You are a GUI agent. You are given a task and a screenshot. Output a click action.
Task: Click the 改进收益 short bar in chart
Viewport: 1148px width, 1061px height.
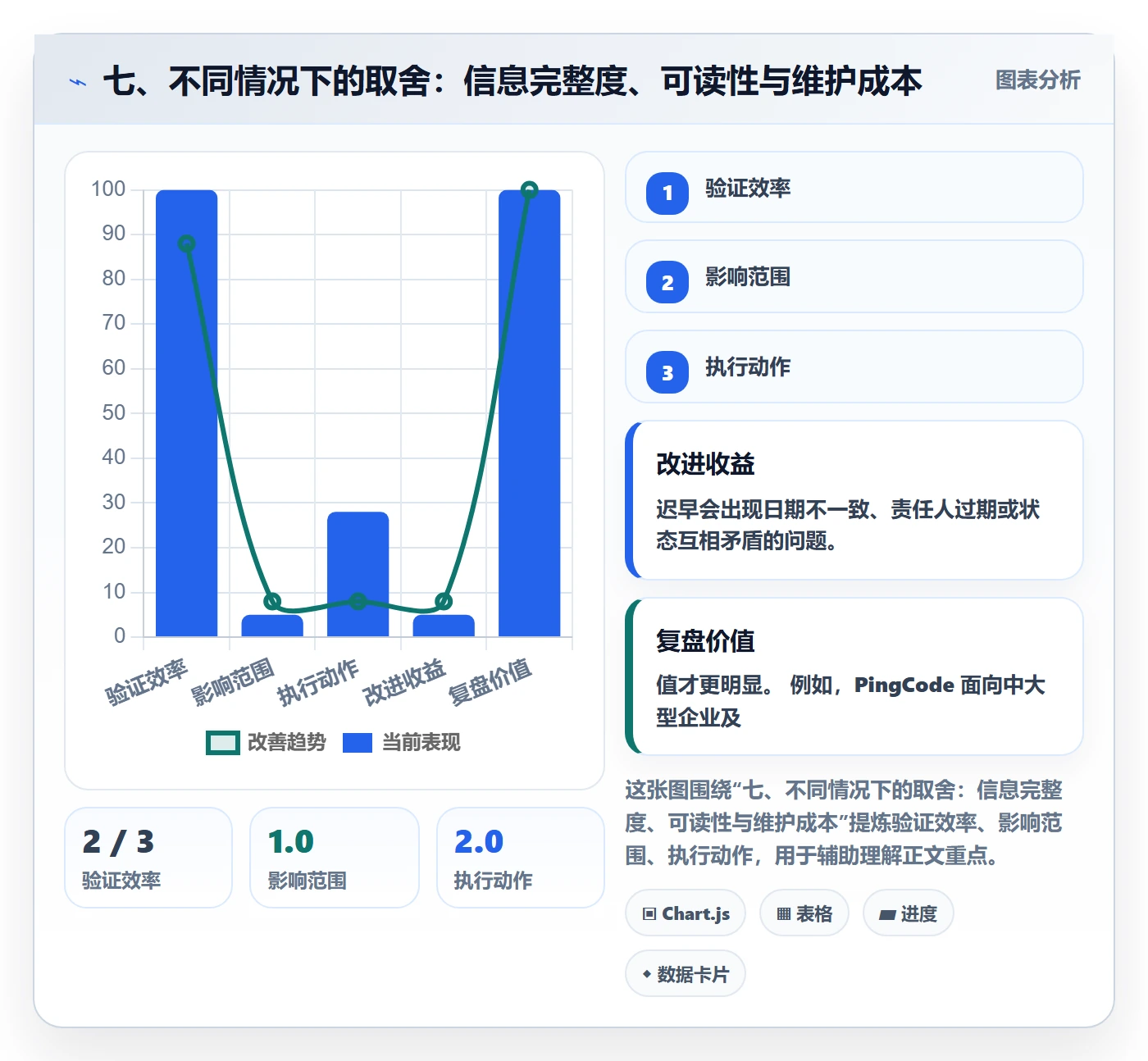[x=444, y=626]
